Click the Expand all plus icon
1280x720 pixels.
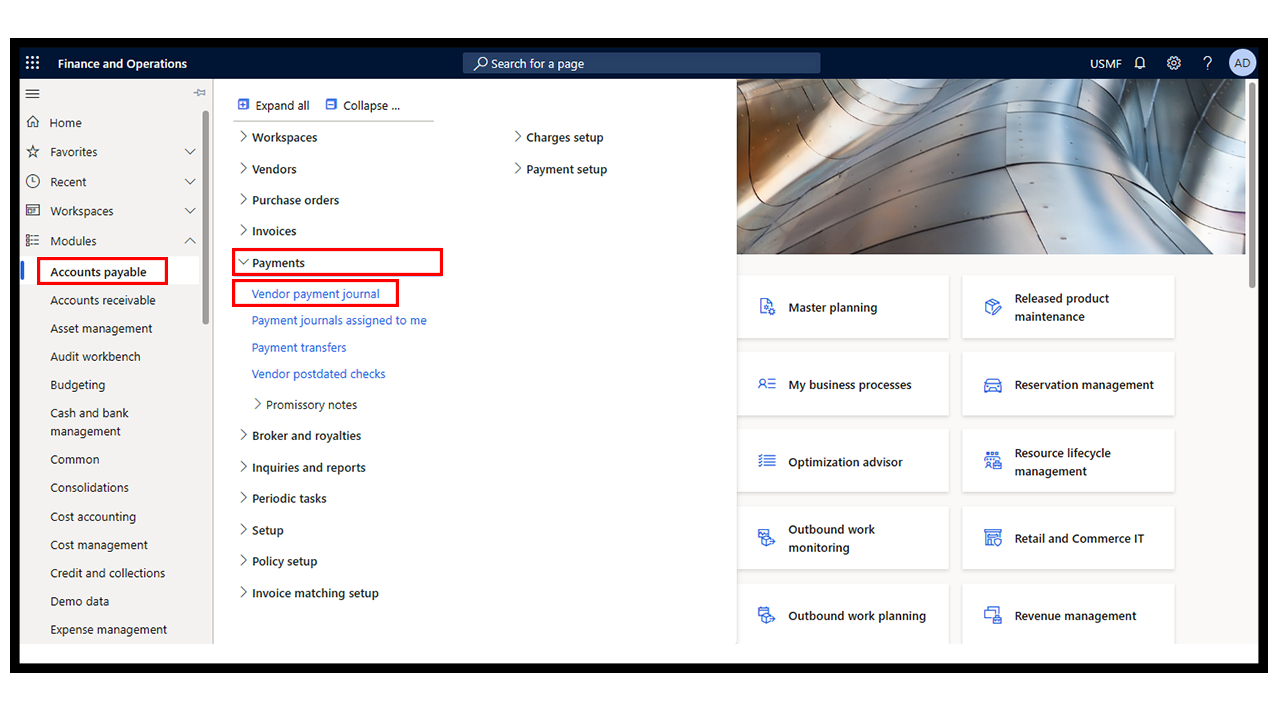pos(243,104)
